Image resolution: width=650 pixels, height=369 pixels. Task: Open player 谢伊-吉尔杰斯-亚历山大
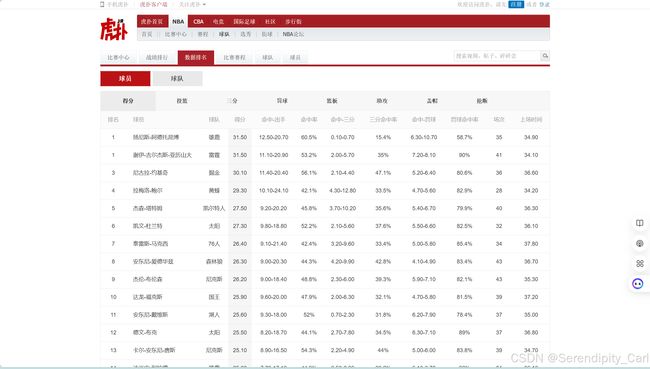[x=162, y=155]
